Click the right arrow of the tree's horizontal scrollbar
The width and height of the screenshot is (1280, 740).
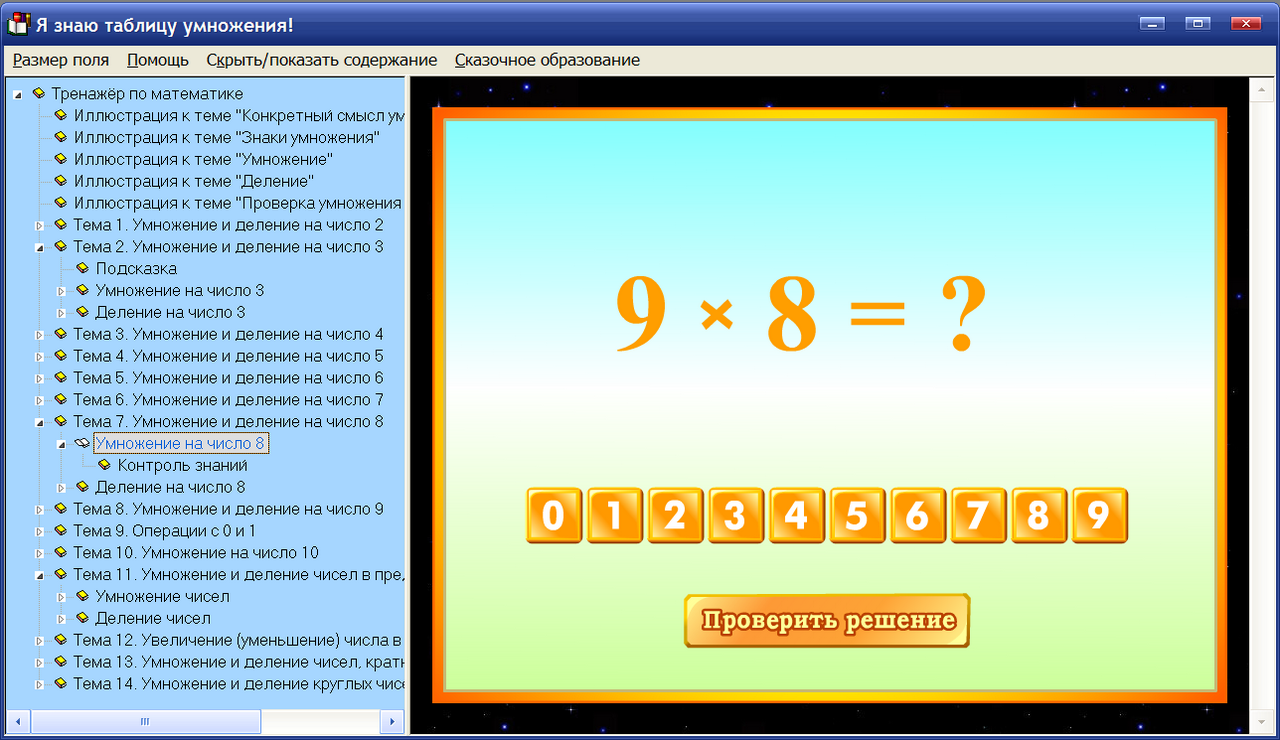[394, 721]
